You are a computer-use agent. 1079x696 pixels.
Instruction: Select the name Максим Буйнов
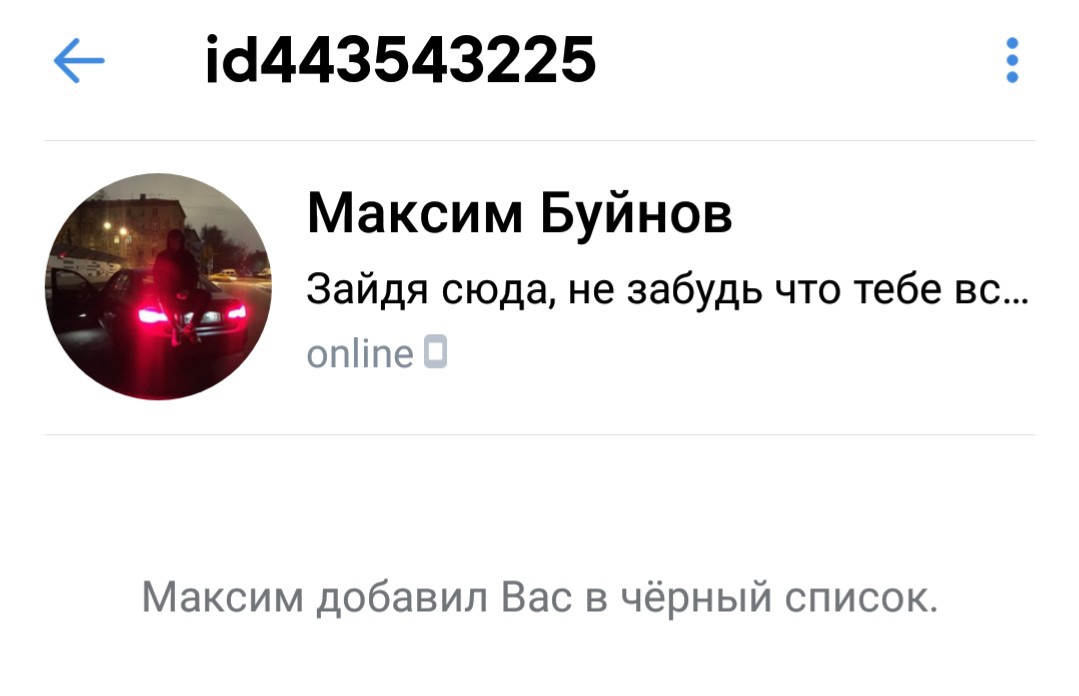tap(520, 213)
